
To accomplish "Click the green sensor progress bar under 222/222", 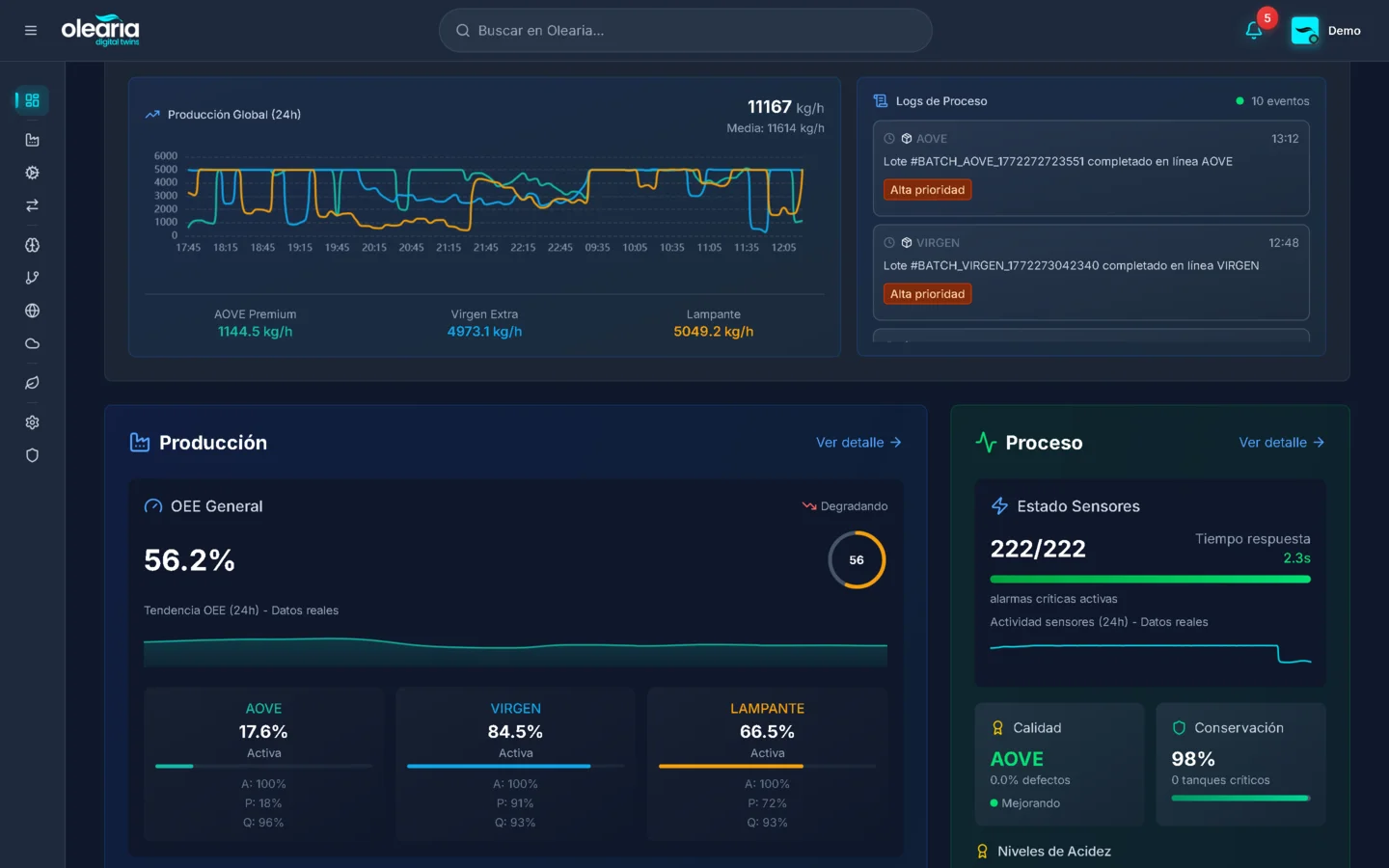I will (1150, 579).
